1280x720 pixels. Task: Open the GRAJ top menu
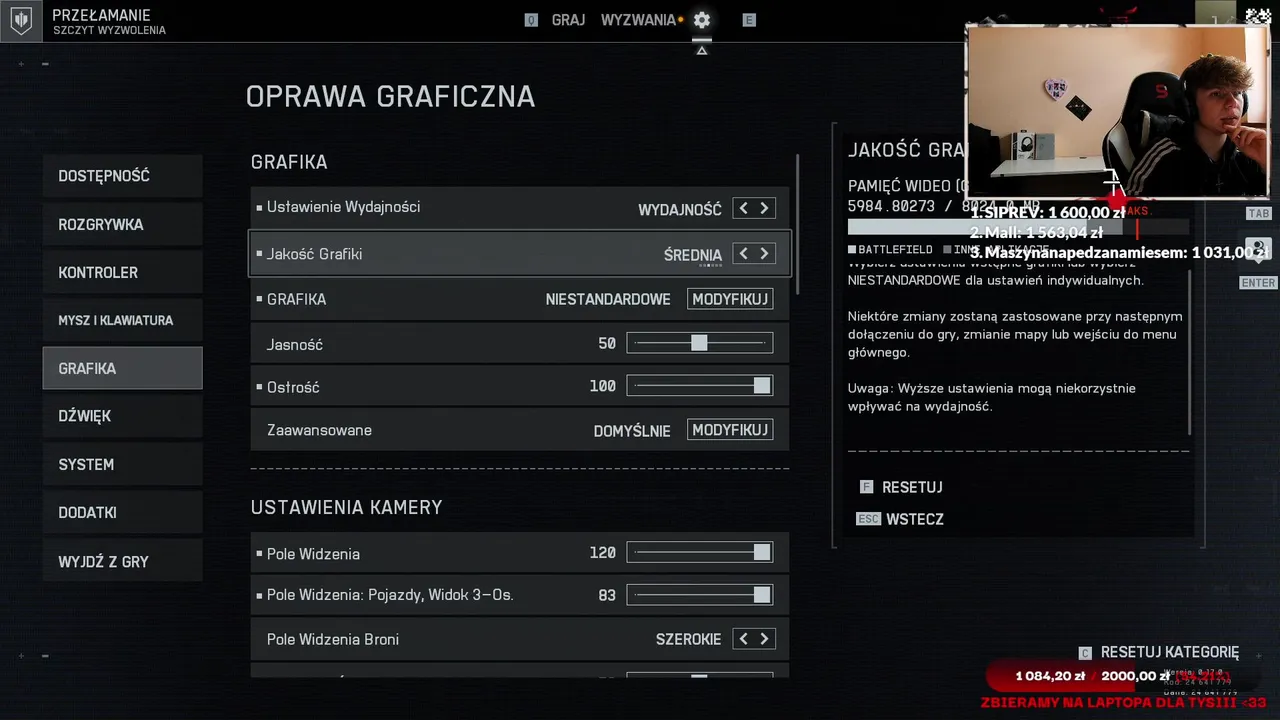coord(568,20)
